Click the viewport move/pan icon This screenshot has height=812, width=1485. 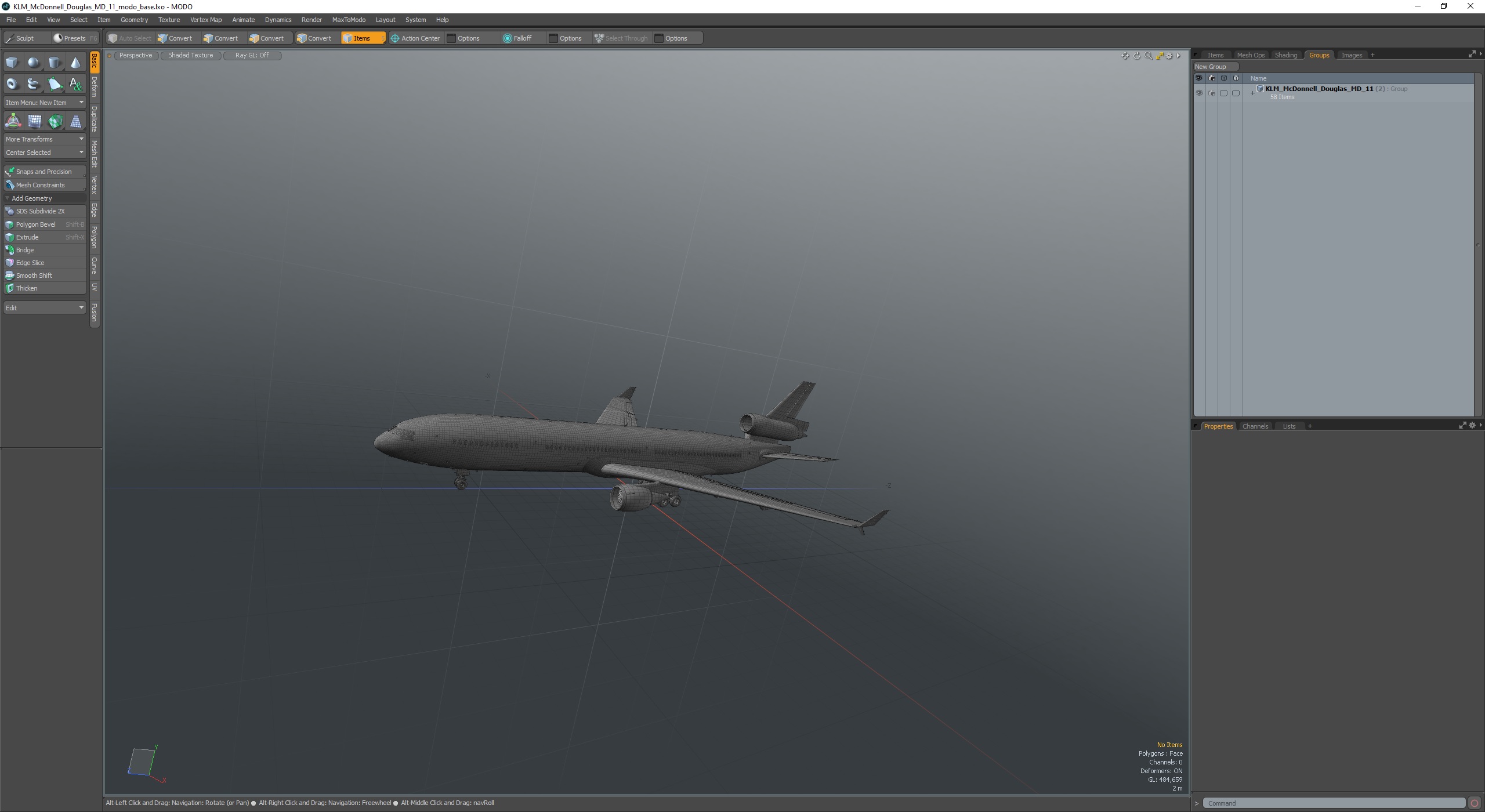pyautogui.click(x=1125, y=56)
